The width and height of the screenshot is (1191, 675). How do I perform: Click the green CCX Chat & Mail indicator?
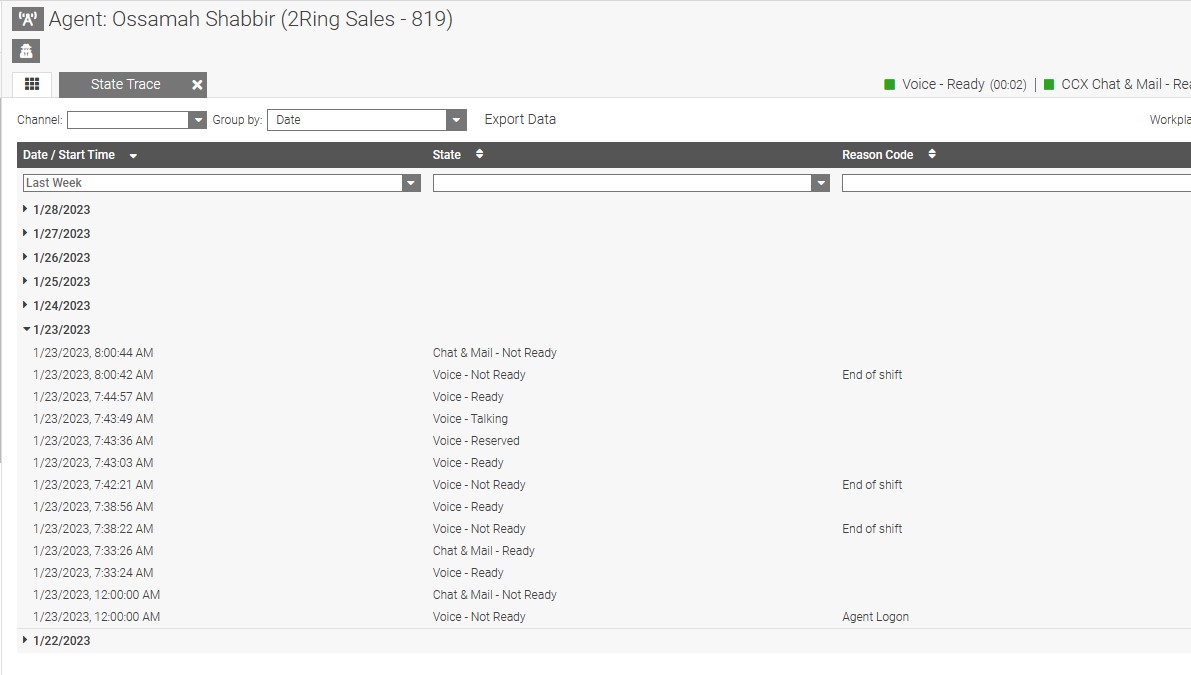pos(1049,85)
